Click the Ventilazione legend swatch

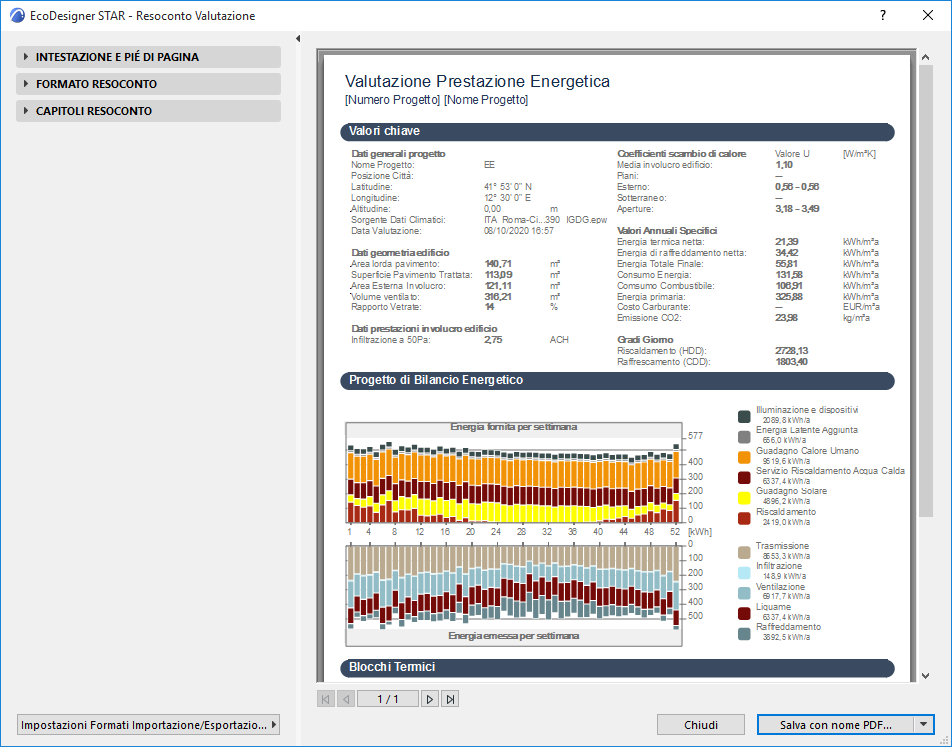tap(744, 593)
